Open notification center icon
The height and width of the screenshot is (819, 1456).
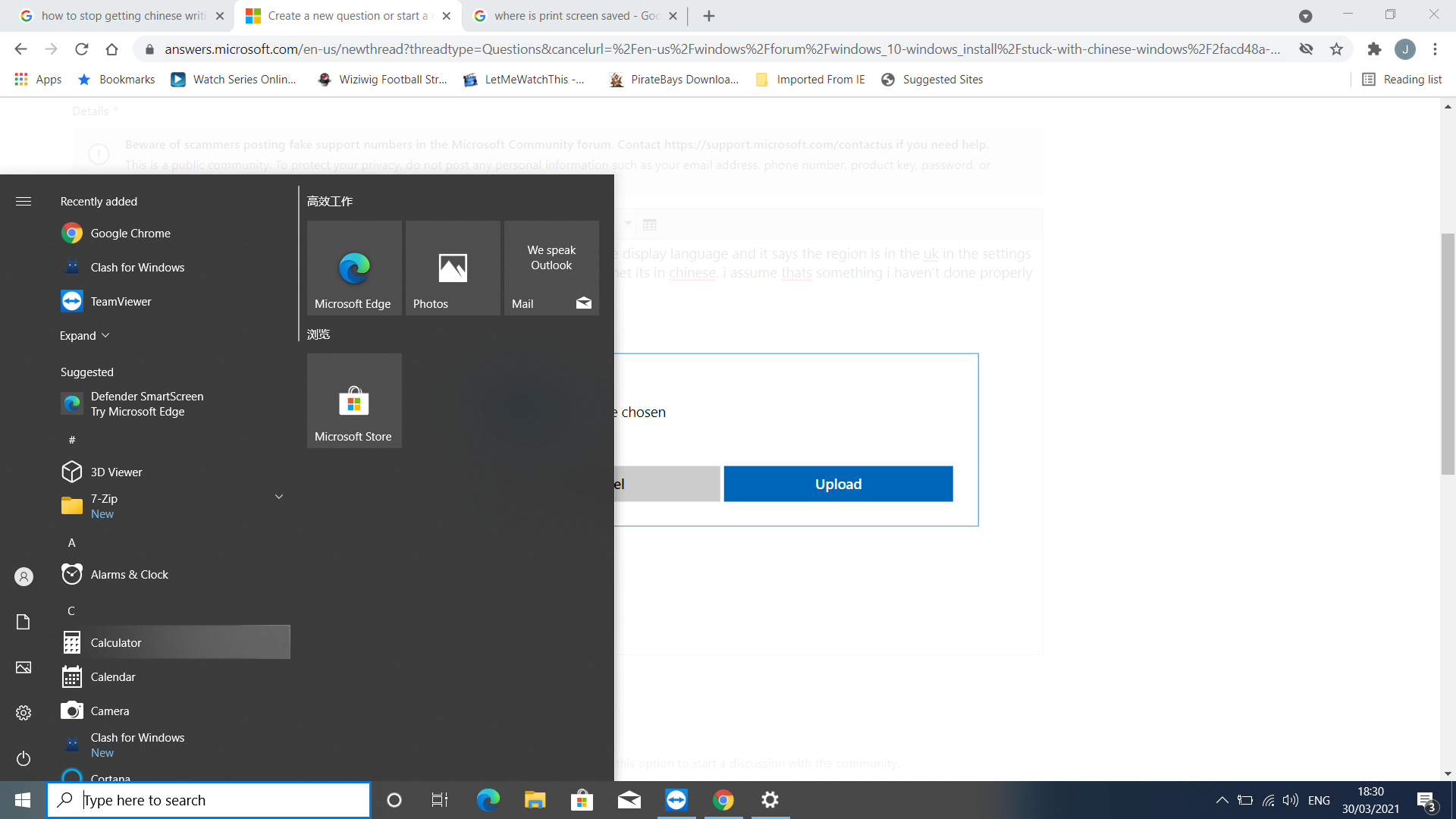[x=1426, y=801]
